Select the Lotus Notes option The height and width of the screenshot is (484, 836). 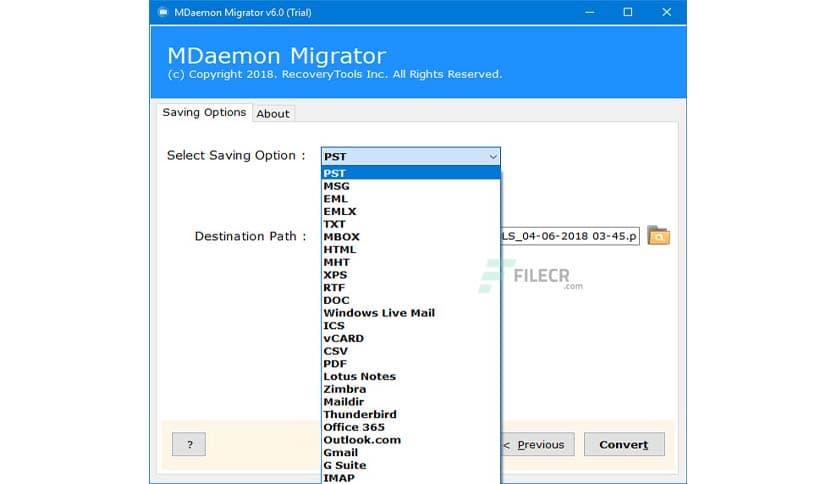click(x=411, y=376)
